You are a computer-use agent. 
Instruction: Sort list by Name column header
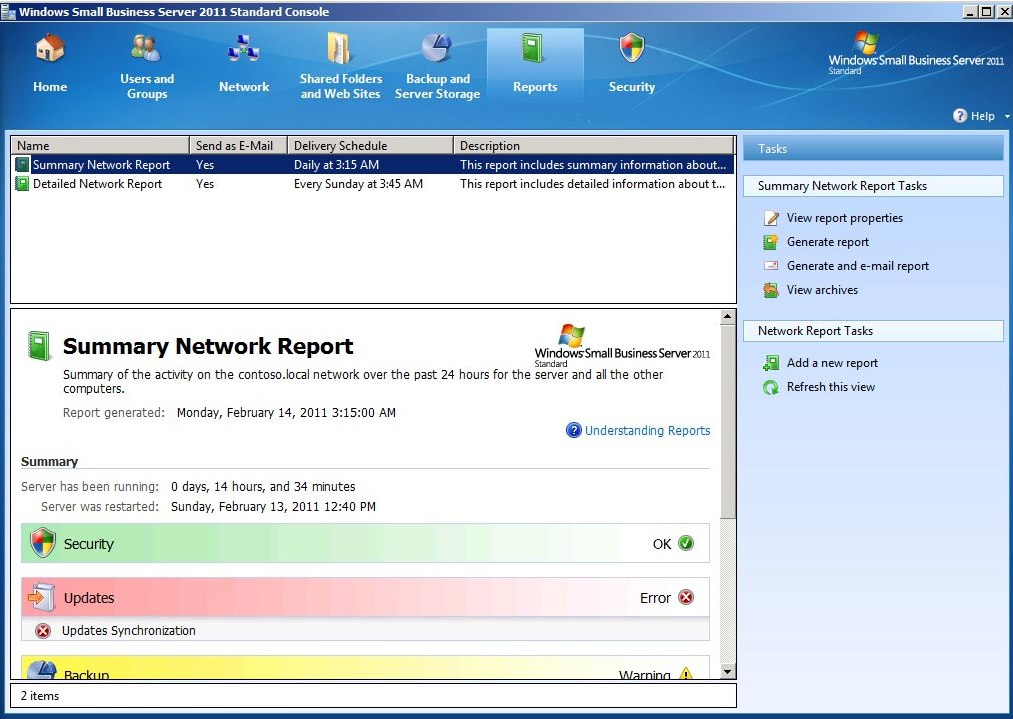click(x=99, y=145)
